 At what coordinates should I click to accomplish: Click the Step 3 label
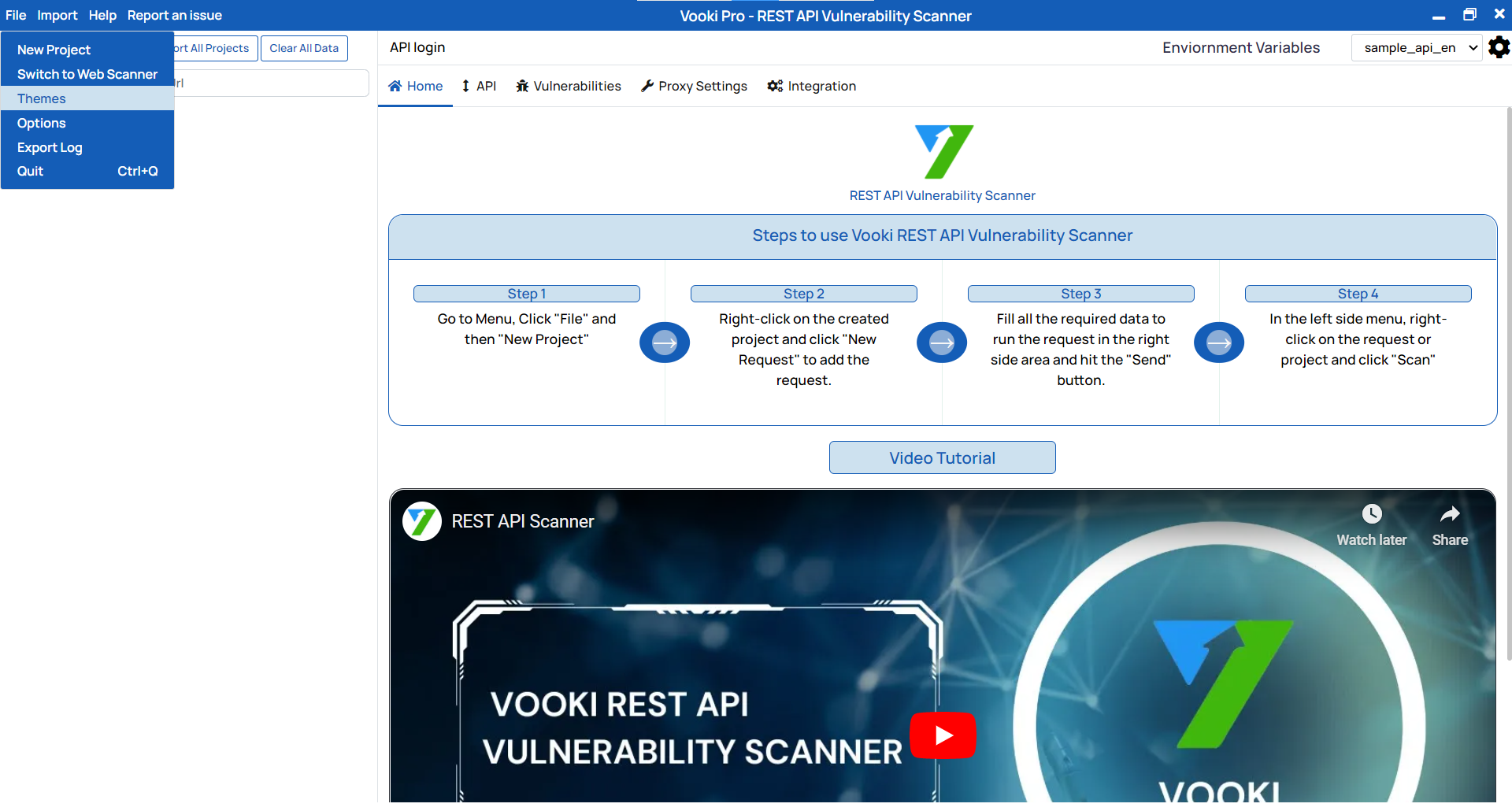[x=1081, y=294]
